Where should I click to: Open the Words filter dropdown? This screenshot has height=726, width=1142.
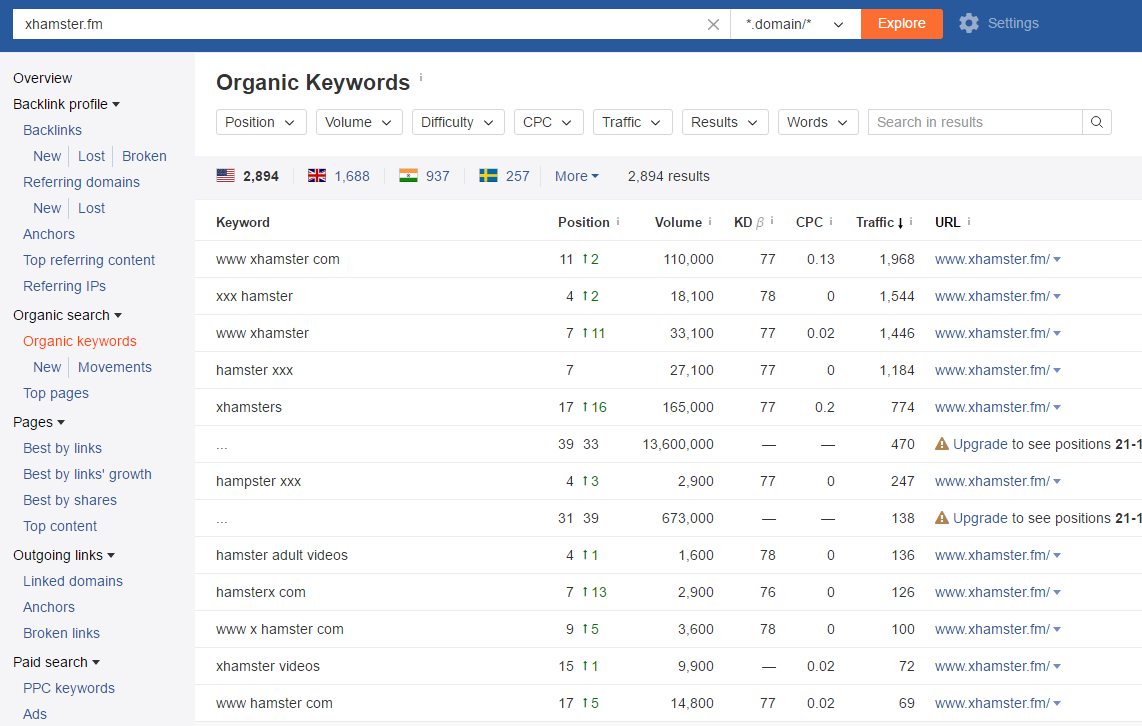[x=818, y=122]
